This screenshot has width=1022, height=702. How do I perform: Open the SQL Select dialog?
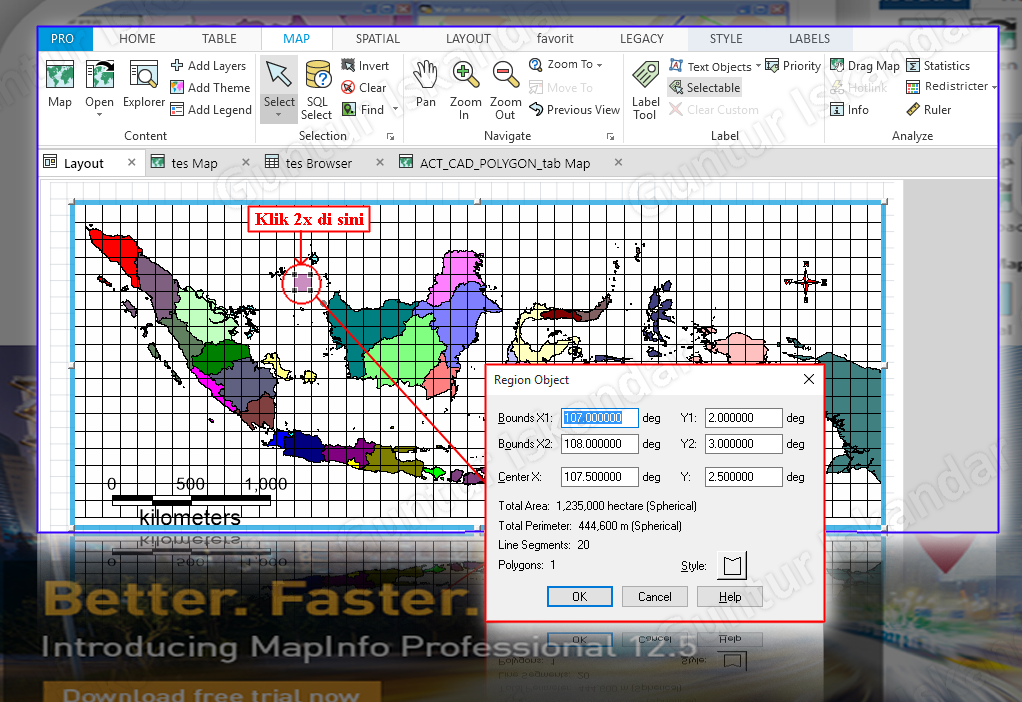click(x=317, y=85)
